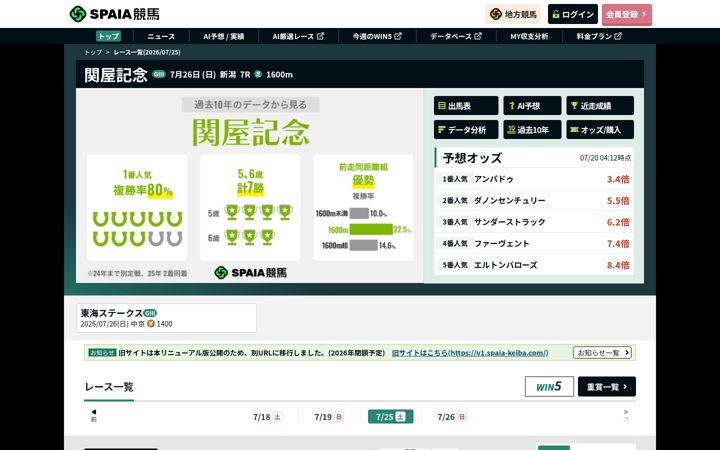Click external link icon beside AI厳選レース
Screen dimensions: 720x450
(321, 36)
